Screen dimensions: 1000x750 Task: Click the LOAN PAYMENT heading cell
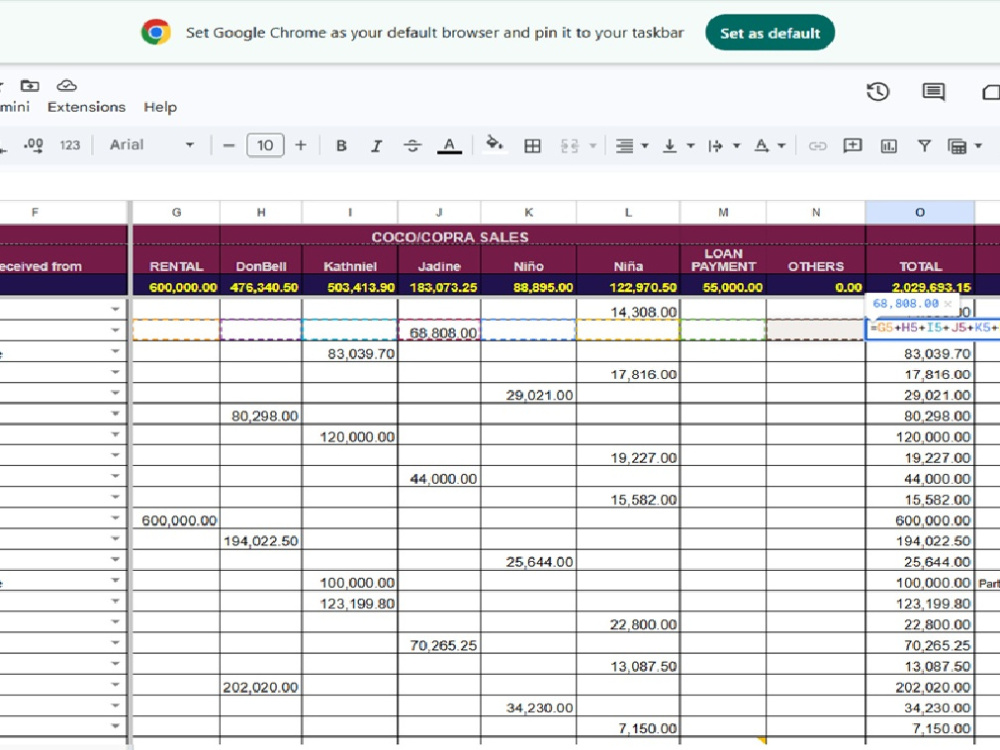pos(723,260)
